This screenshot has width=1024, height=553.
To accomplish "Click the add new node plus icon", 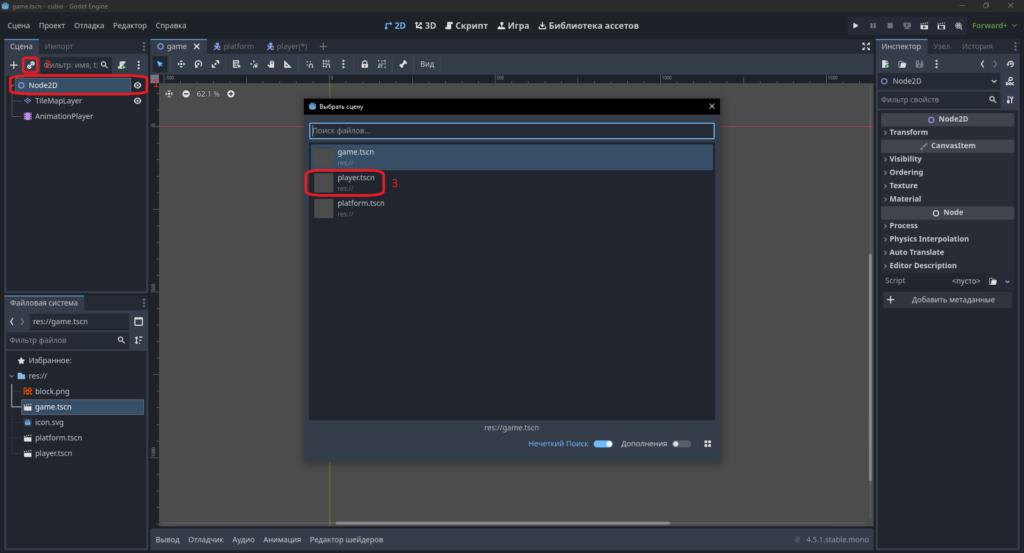I will coord(14,65).
